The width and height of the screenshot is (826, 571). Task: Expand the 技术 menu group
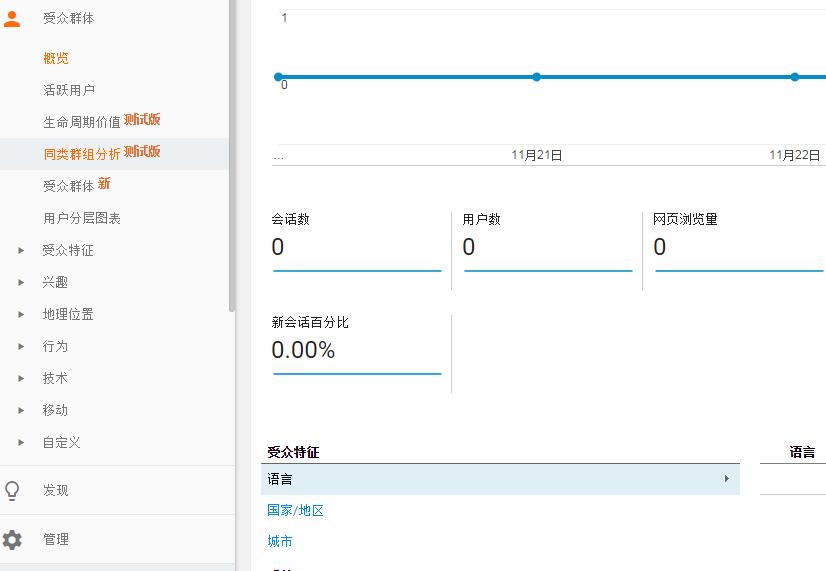(21, 378)
